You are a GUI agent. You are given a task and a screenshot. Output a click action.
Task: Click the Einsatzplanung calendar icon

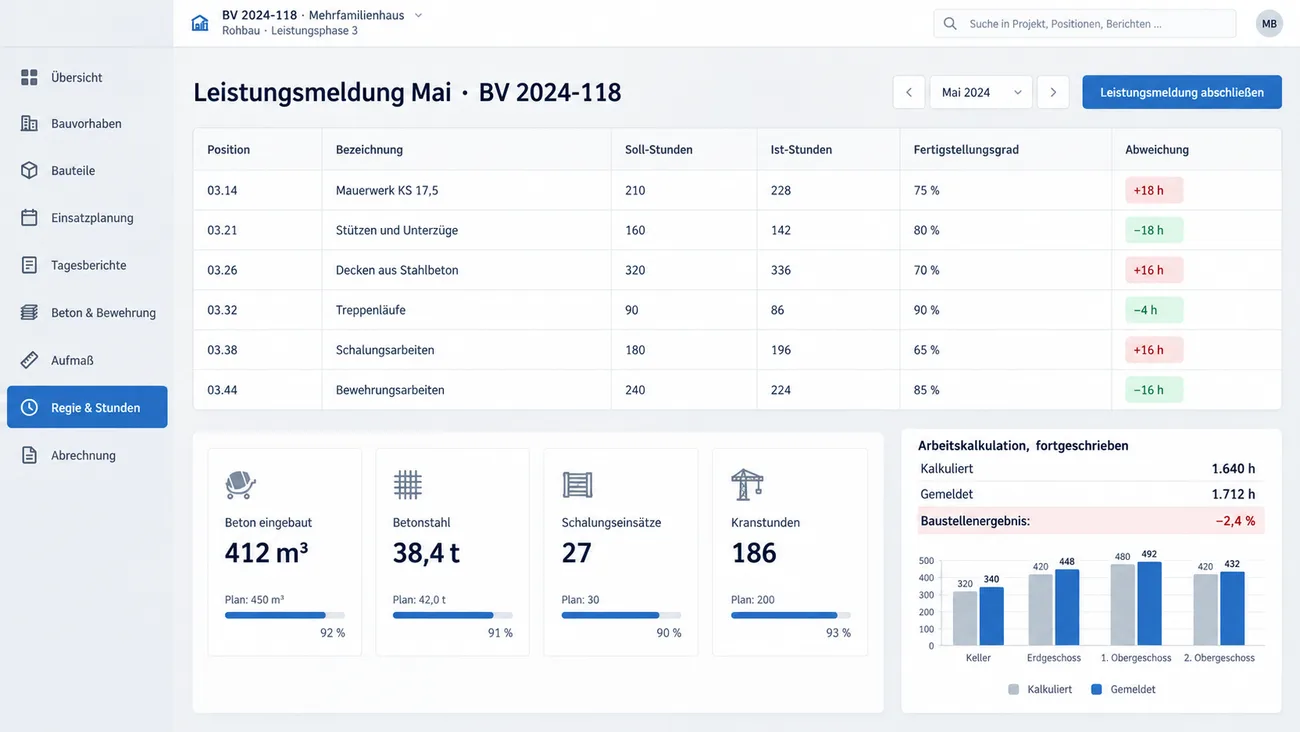29,218
